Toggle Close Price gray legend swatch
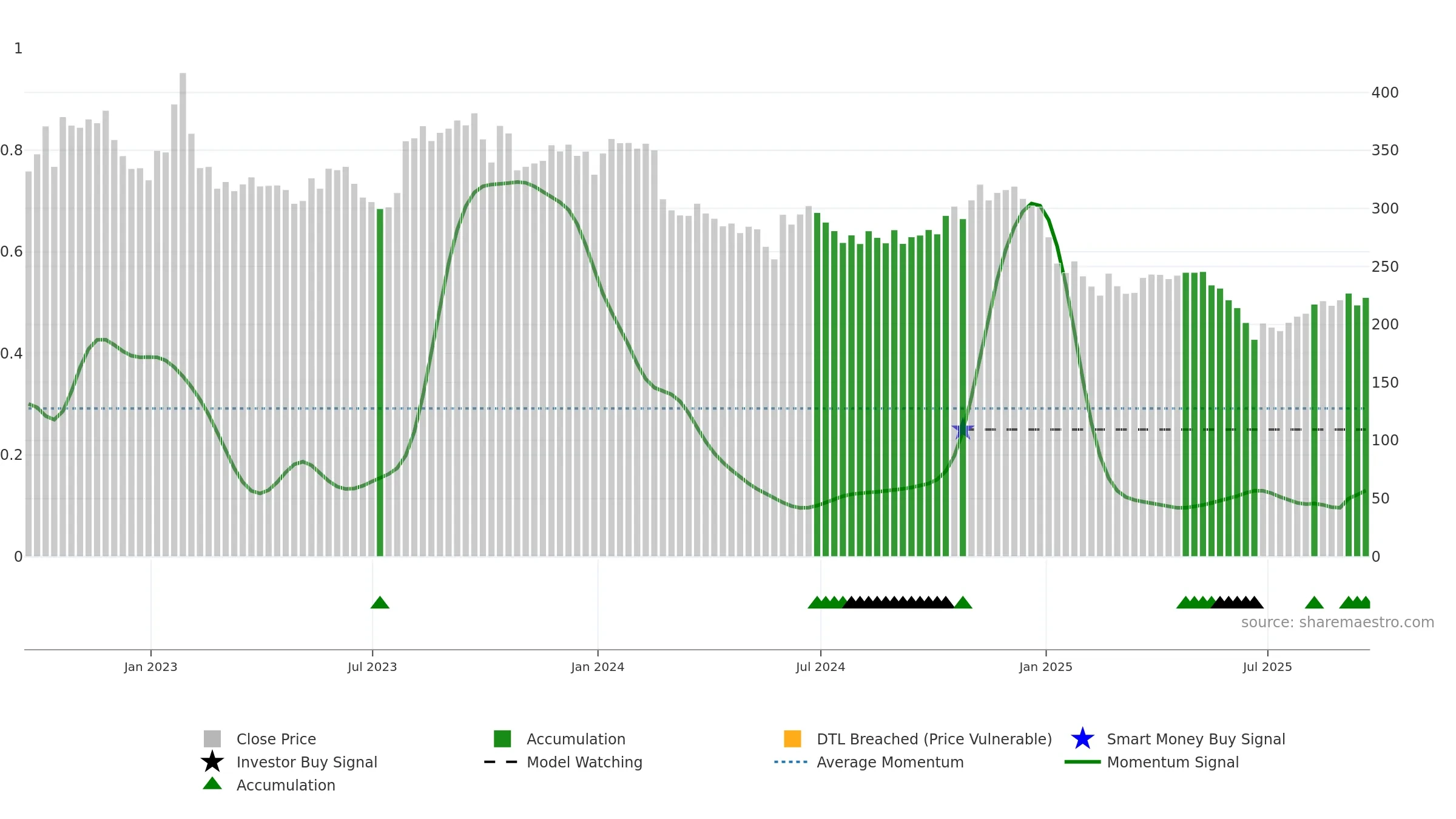Image resolution: width=1456 pixels, height=819 pixels. pyautogui.click(x=212, y=739)
